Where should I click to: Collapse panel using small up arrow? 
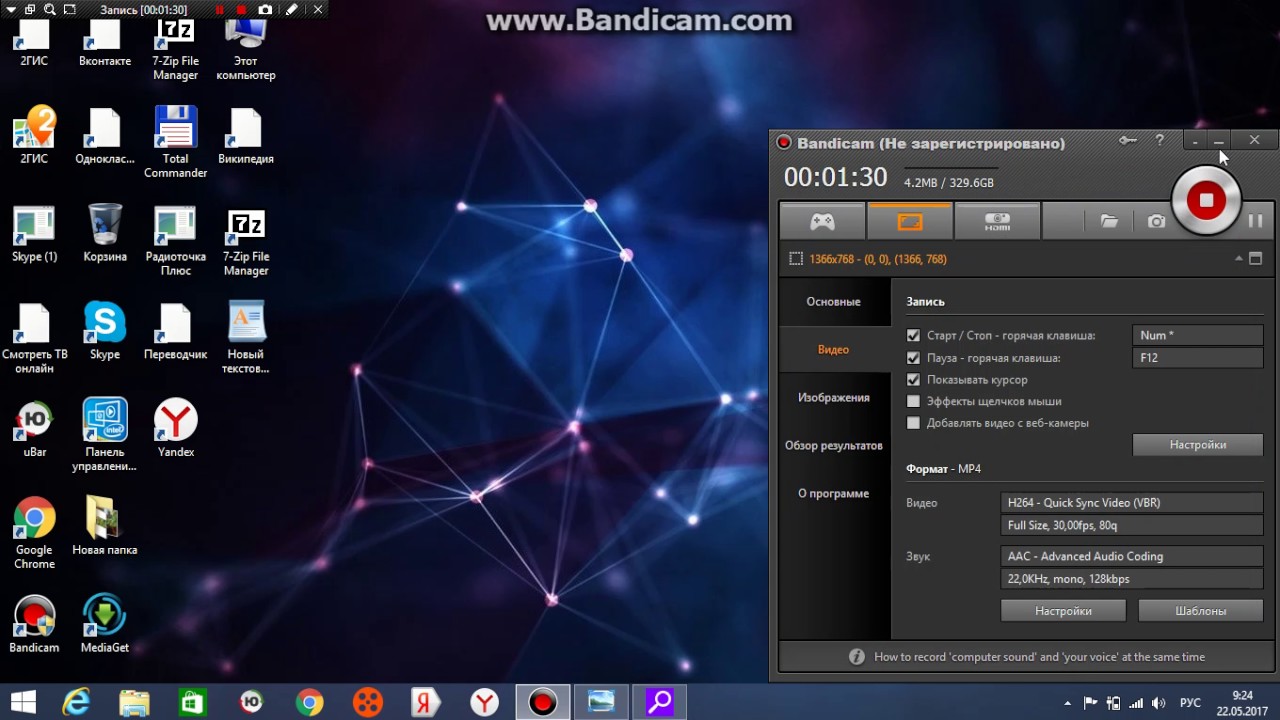[x=1239, y=258]
